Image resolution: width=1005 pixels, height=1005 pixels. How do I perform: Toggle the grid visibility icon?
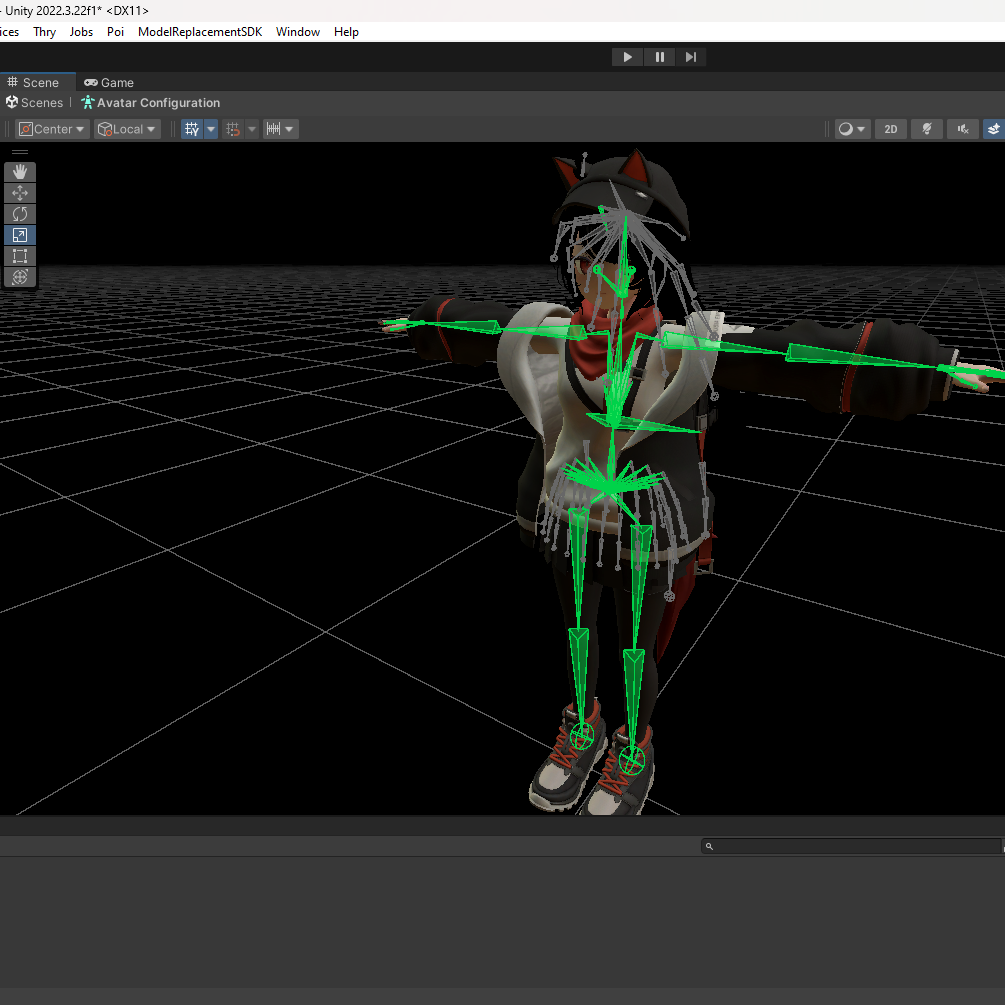192,129
